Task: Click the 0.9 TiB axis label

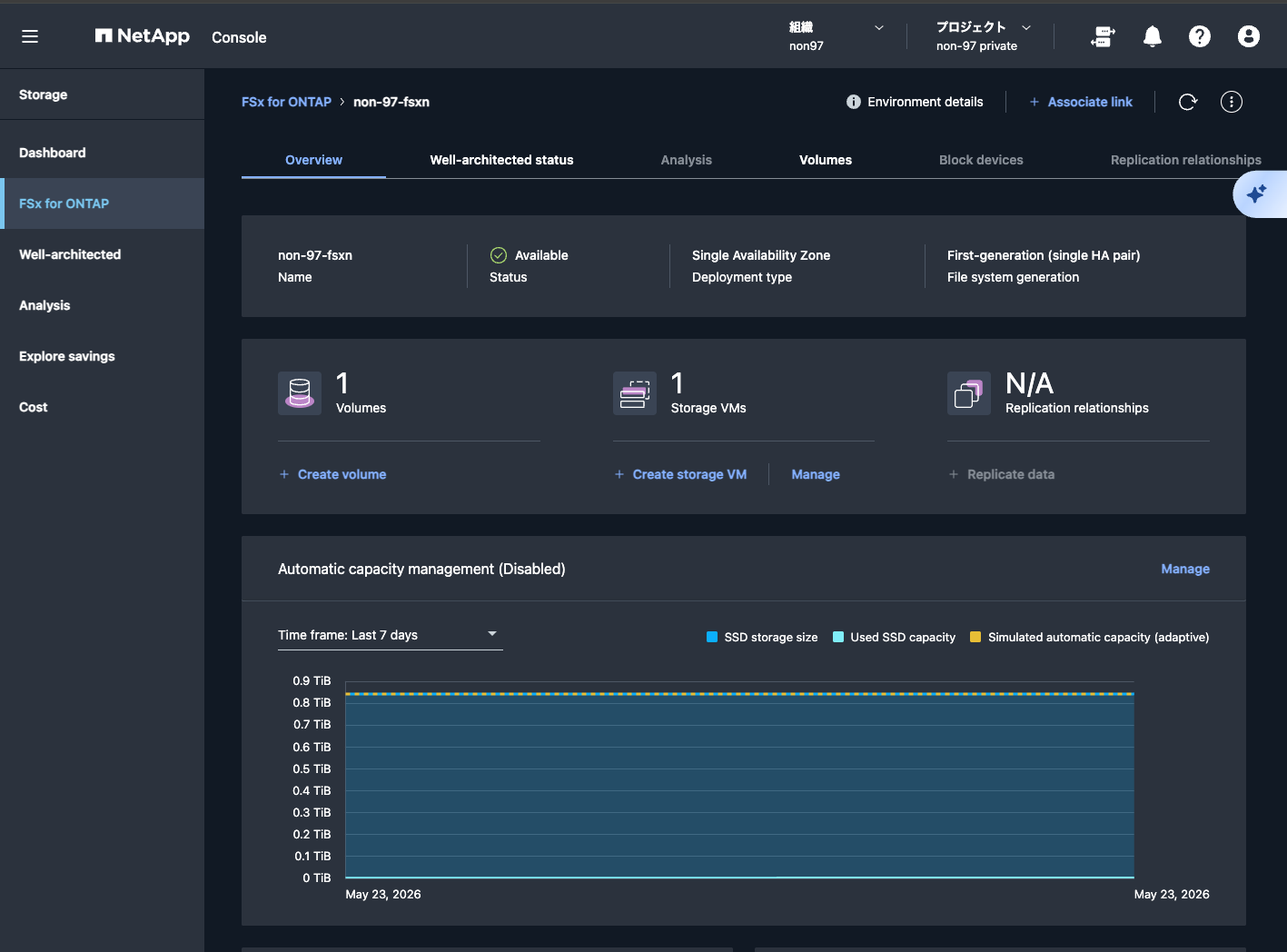Action: point(312,680)
